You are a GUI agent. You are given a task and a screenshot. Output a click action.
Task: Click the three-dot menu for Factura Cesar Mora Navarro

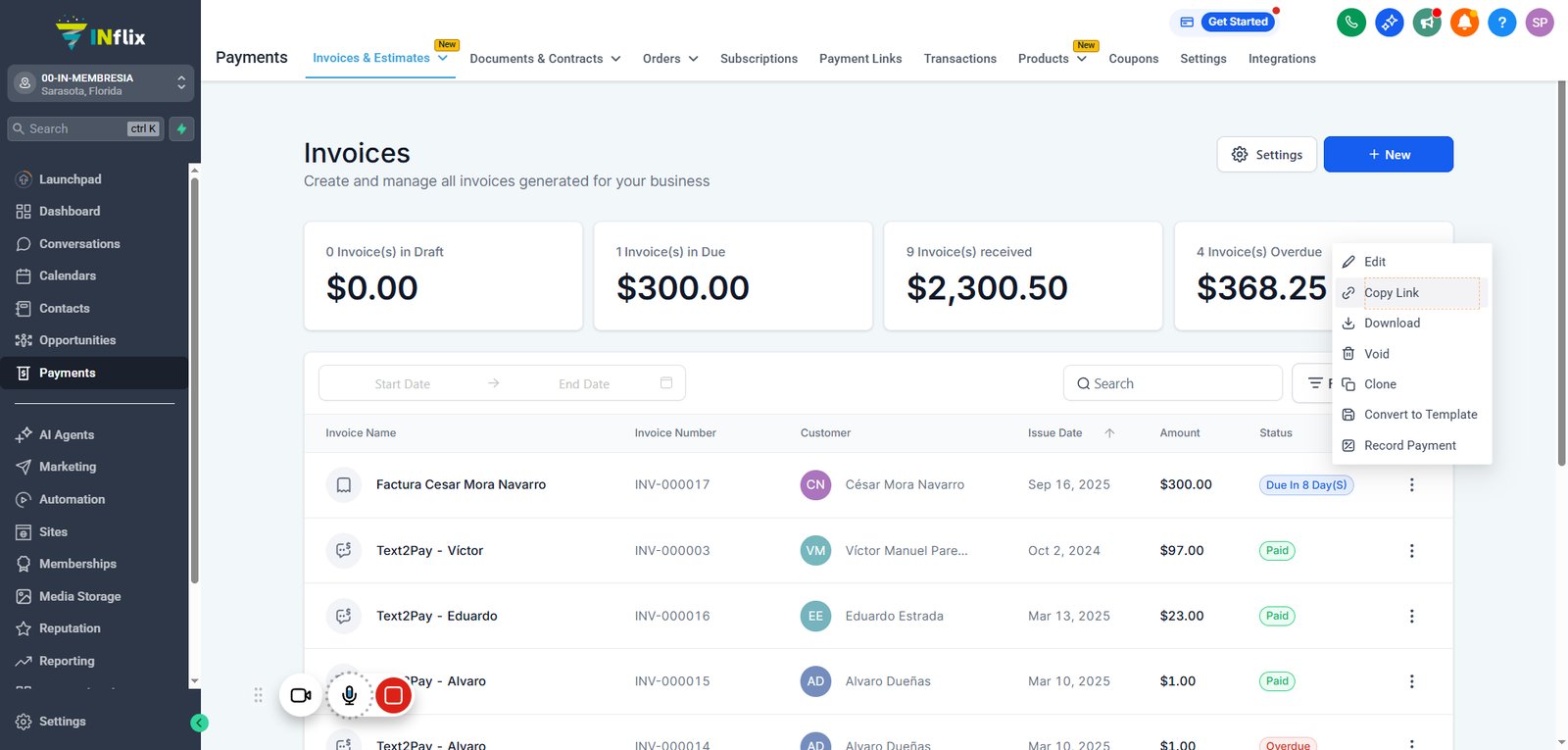[1411, 484]
